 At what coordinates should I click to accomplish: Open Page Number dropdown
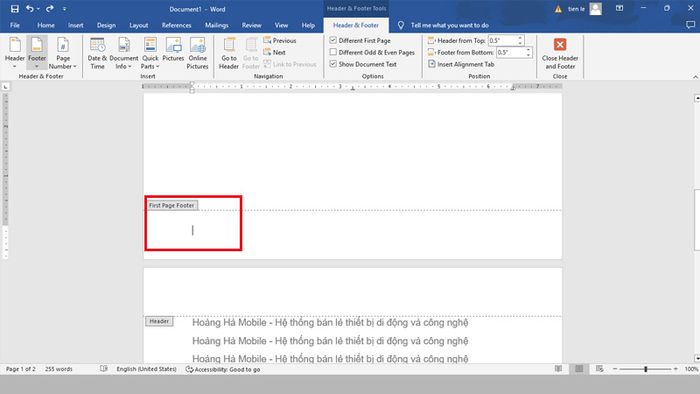[63, 53]
